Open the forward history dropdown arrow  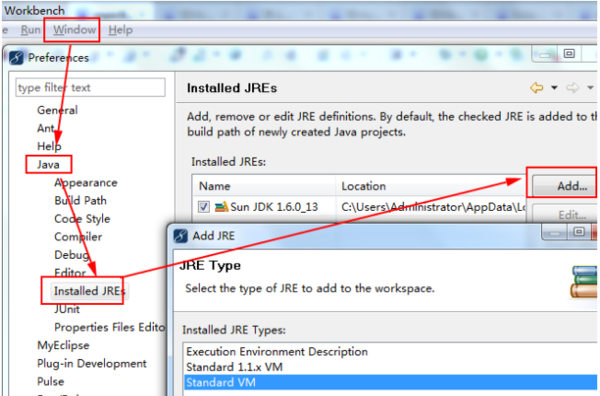point(590,88)
